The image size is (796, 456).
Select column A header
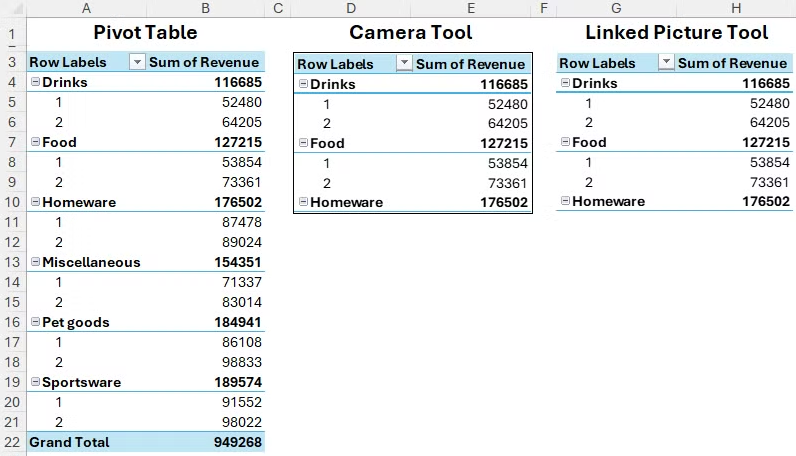[86, 8]
